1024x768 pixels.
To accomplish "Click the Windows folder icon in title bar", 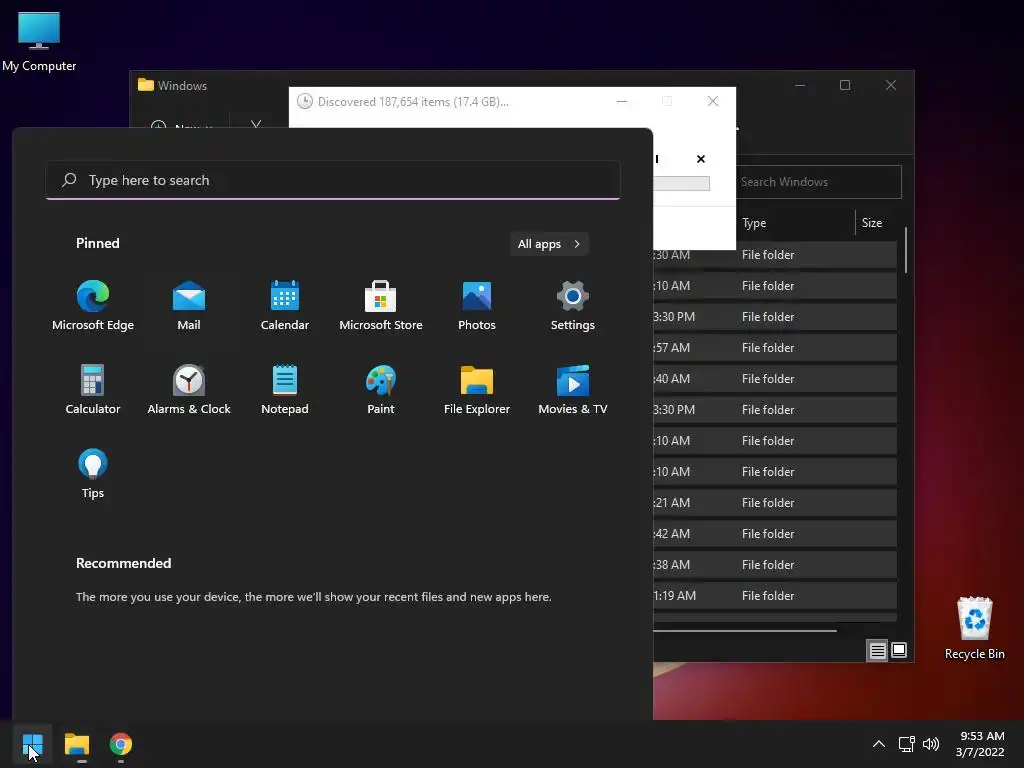I will (x=146, y=85).
